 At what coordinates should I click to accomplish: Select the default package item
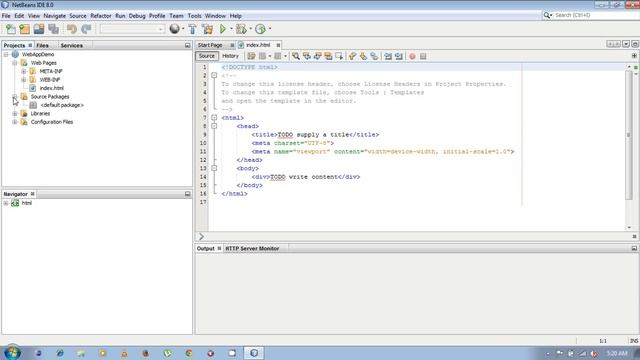pos(62,105)
